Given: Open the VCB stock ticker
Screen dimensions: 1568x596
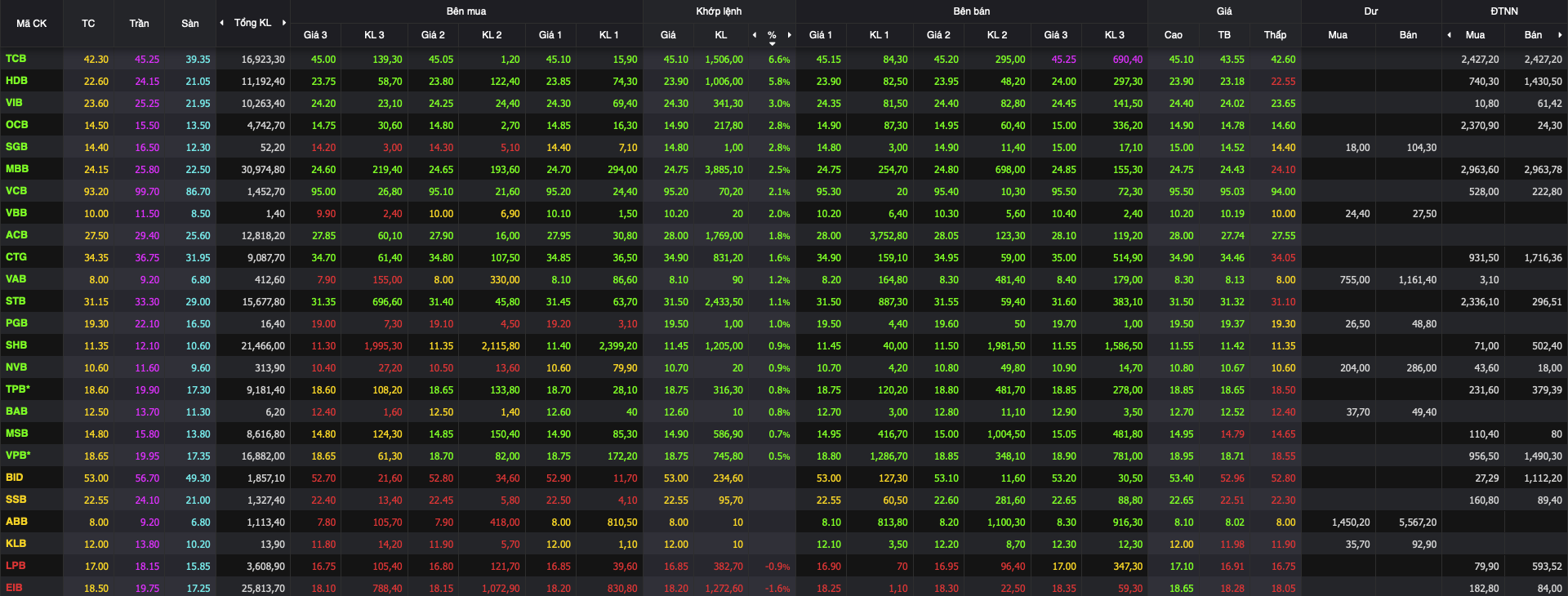Looking at the screenshot, I should tap(16, 191).
